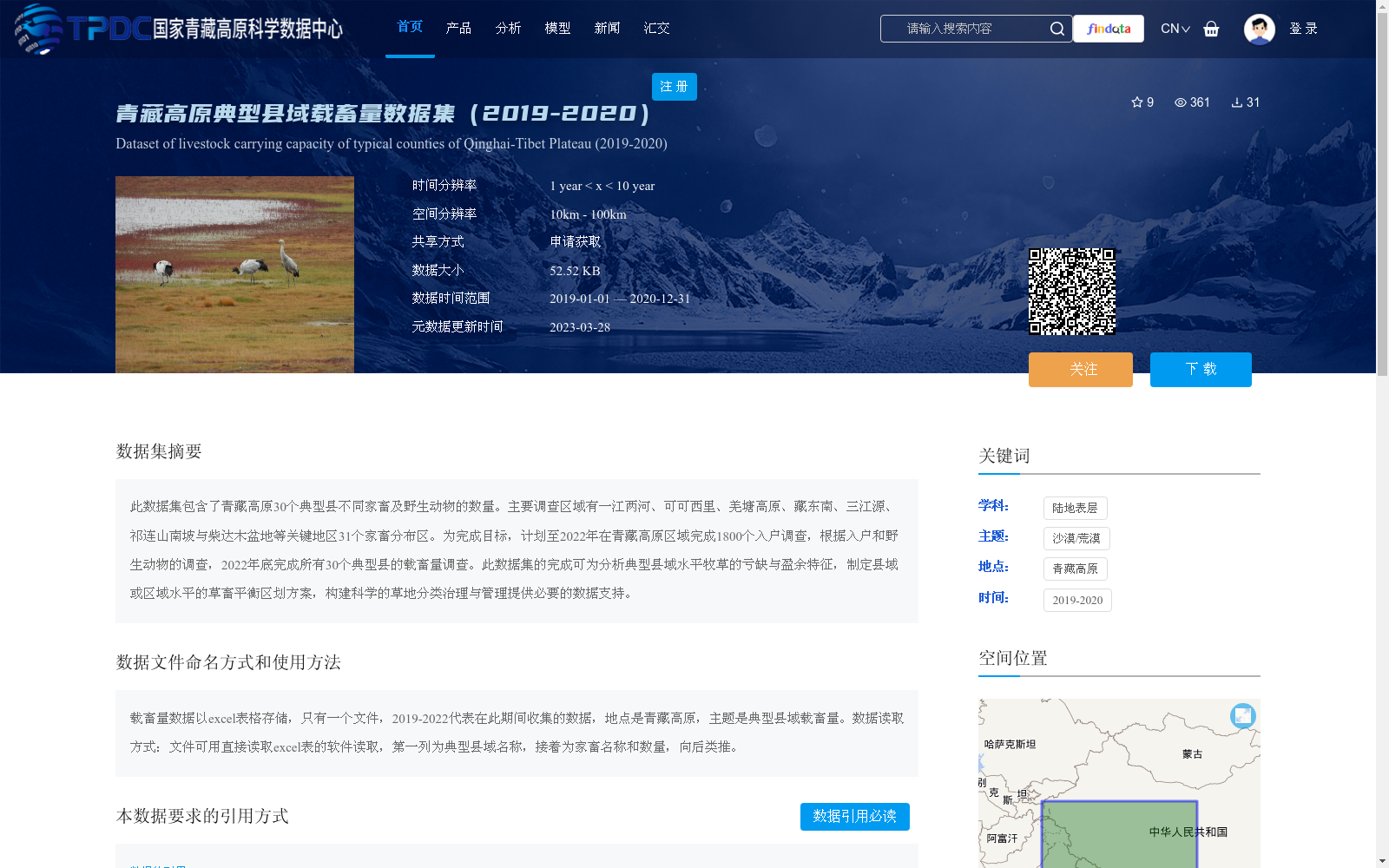Click the 申请获取 sharing method text
The image size is (1389, 868).
pyautogui.click(x=576, y=242)
